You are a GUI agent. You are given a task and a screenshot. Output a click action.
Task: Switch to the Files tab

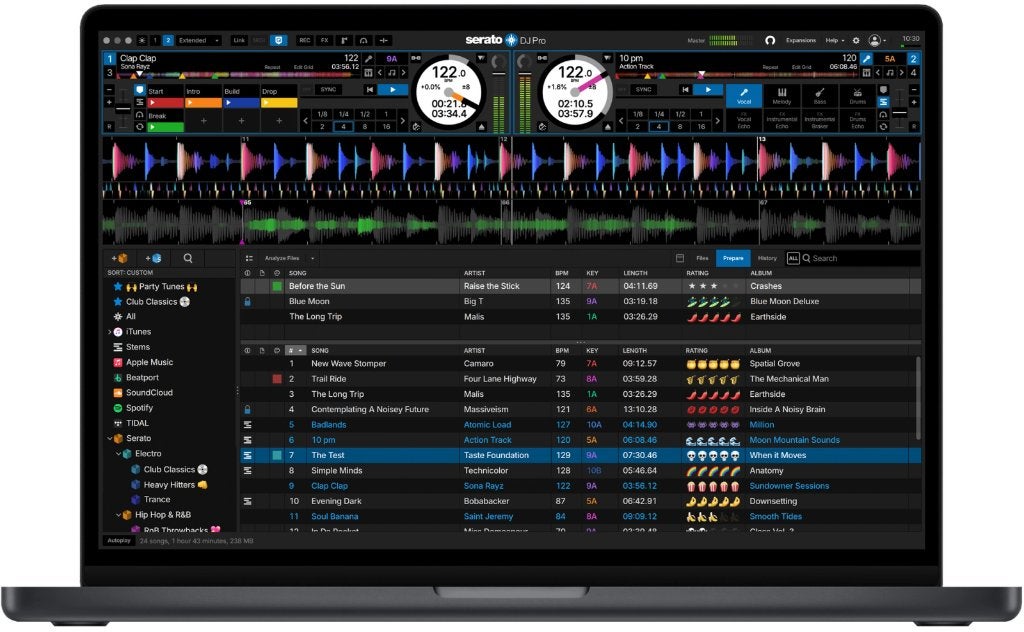tap(702, 259)
